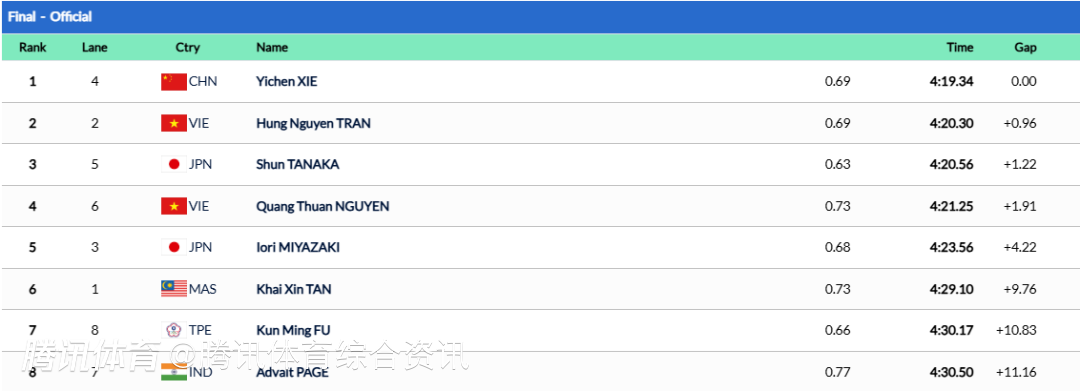This screenshot has width=1080, height=391.
Task: Open swimmer Yichen XIE's name link
Action: click(x=287, y=81)
